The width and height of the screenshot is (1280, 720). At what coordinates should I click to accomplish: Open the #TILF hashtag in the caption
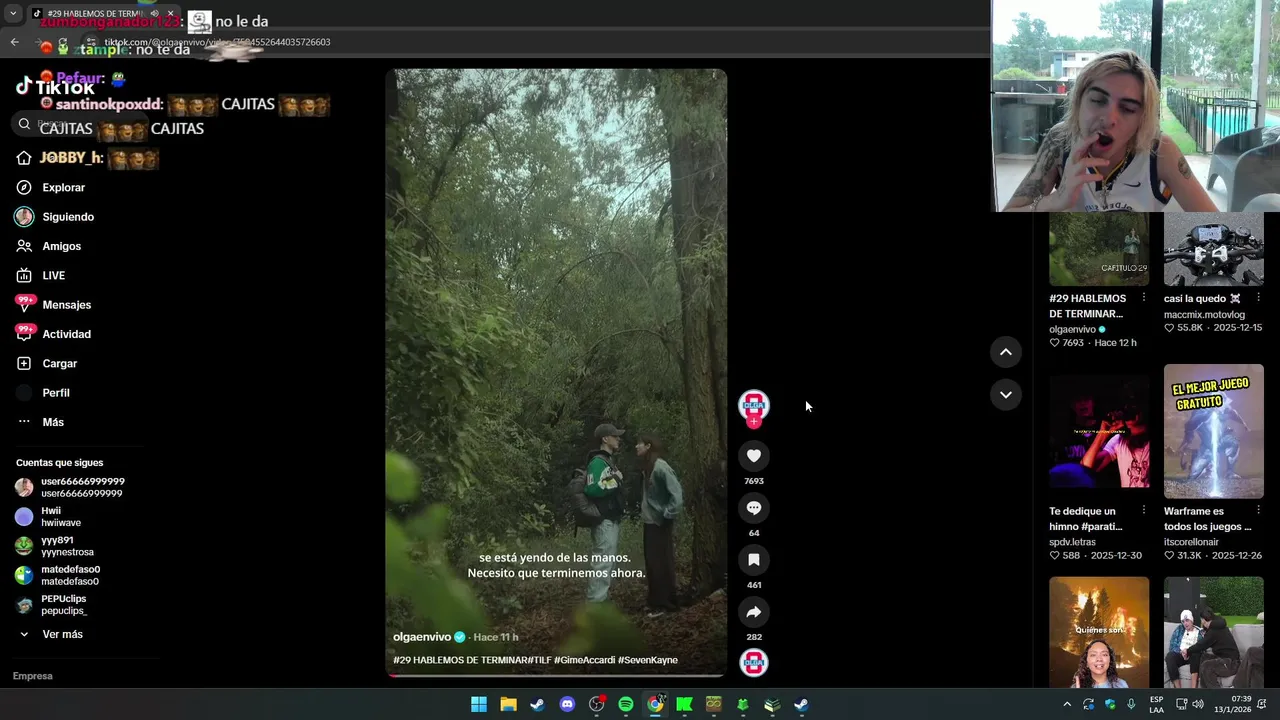(x=540, y=660)
